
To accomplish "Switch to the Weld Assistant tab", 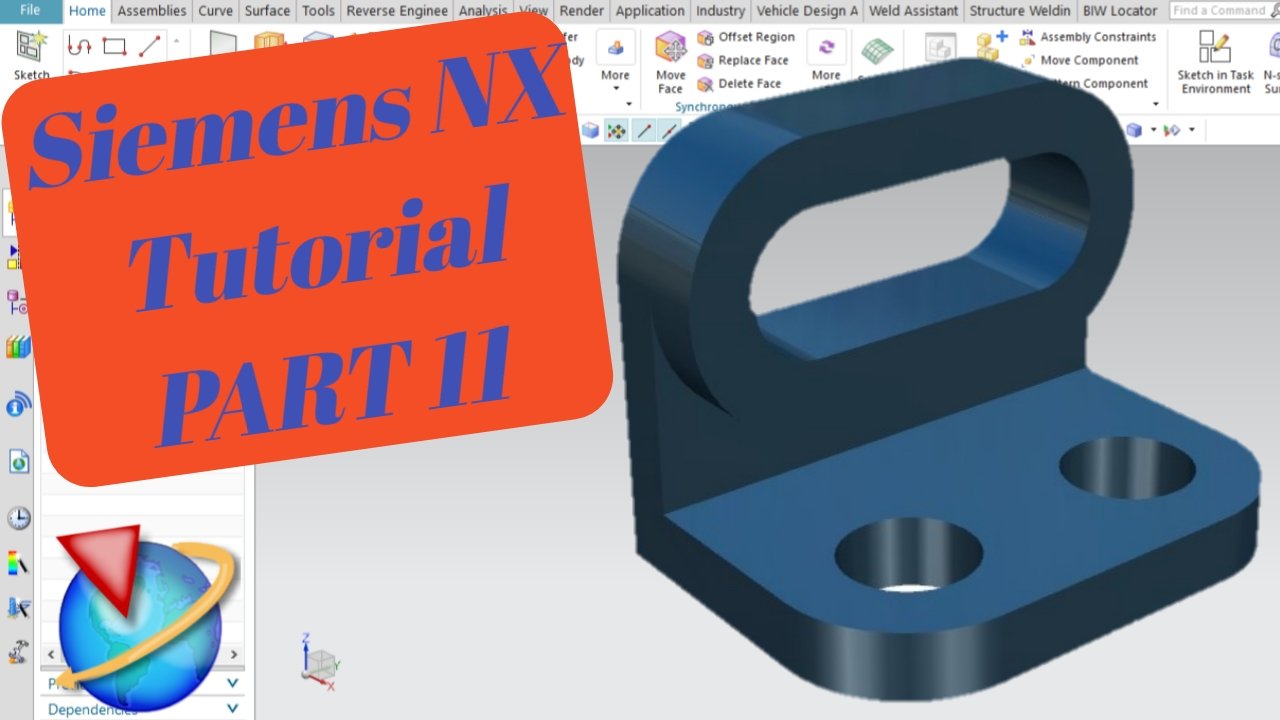I will click(x=913, y=11).
